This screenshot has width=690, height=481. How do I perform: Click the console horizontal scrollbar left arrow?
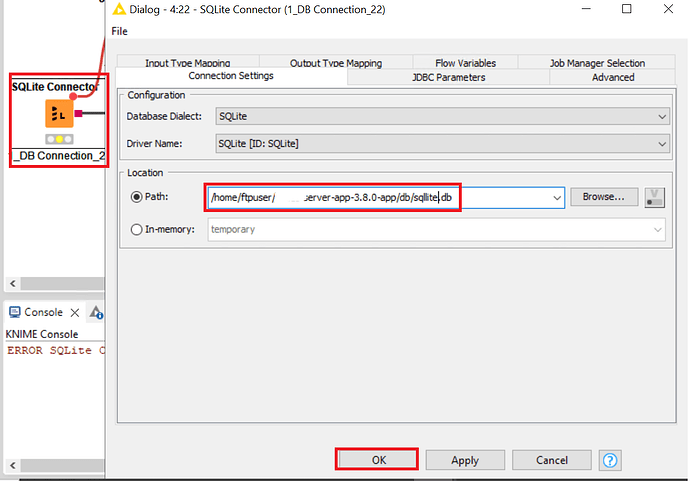pyautogui.click(x=13, y=465)
